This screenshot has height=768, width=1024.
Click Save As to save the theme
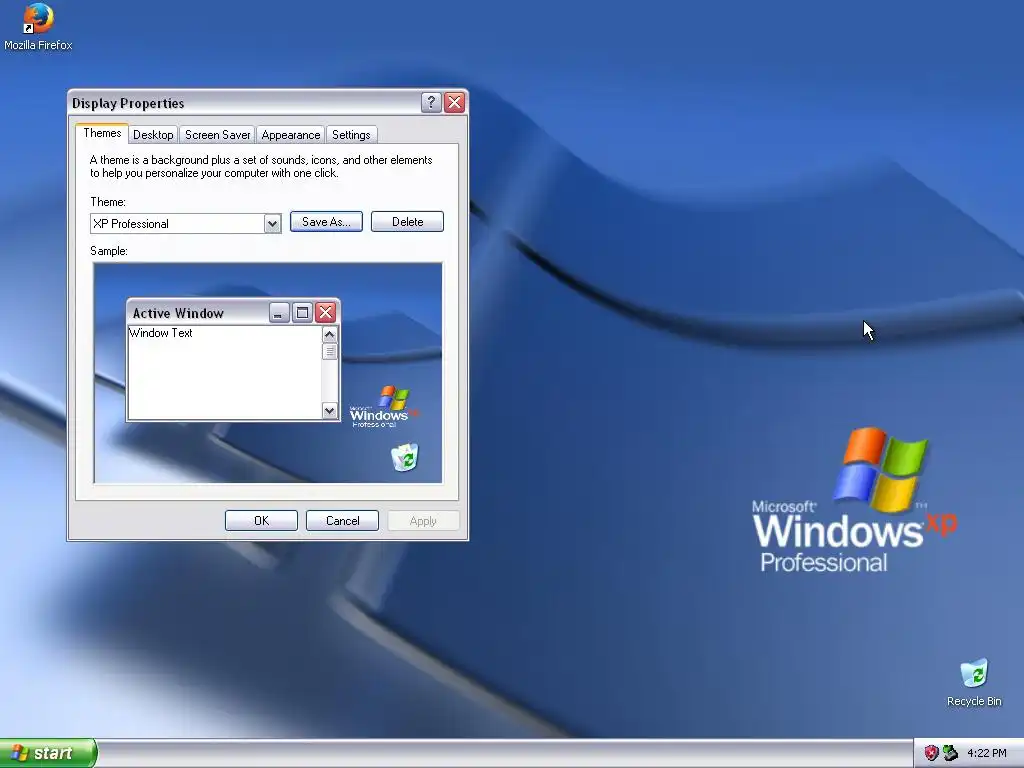327,221
